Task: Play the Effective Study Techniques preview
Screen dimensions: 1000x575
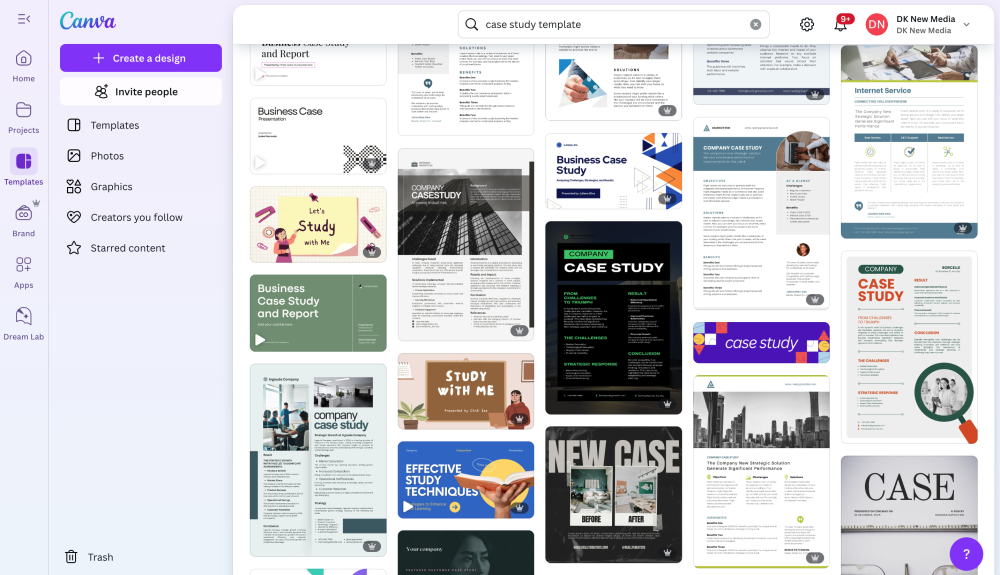Action: click(x=408, y=507)
